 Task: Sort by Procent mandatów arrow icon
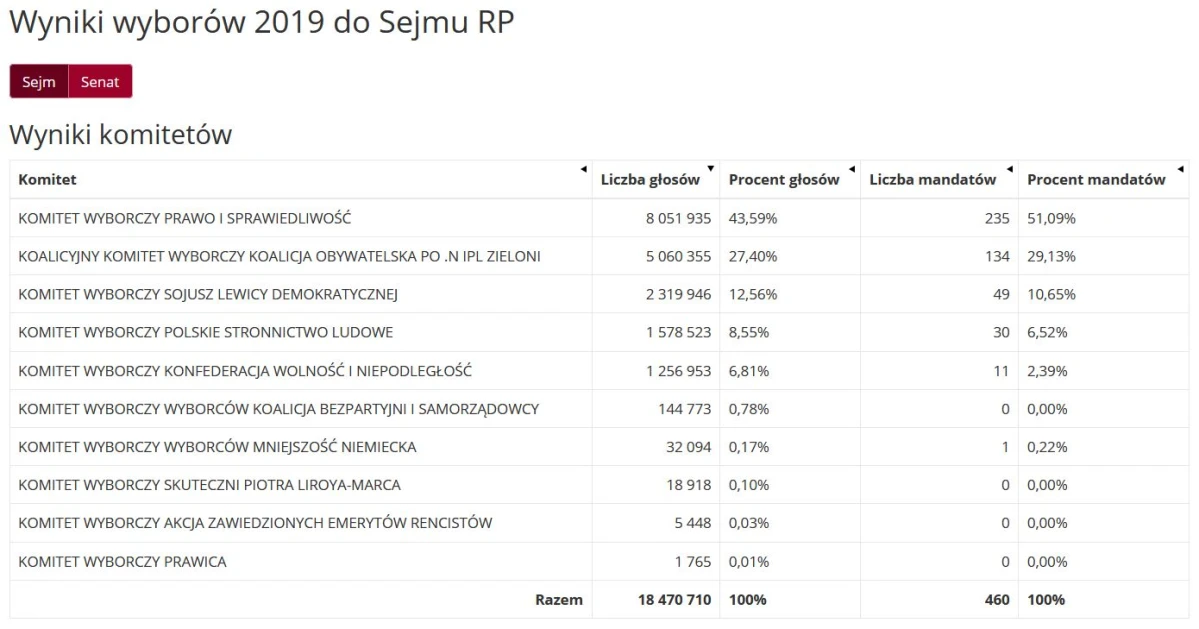1181,169
